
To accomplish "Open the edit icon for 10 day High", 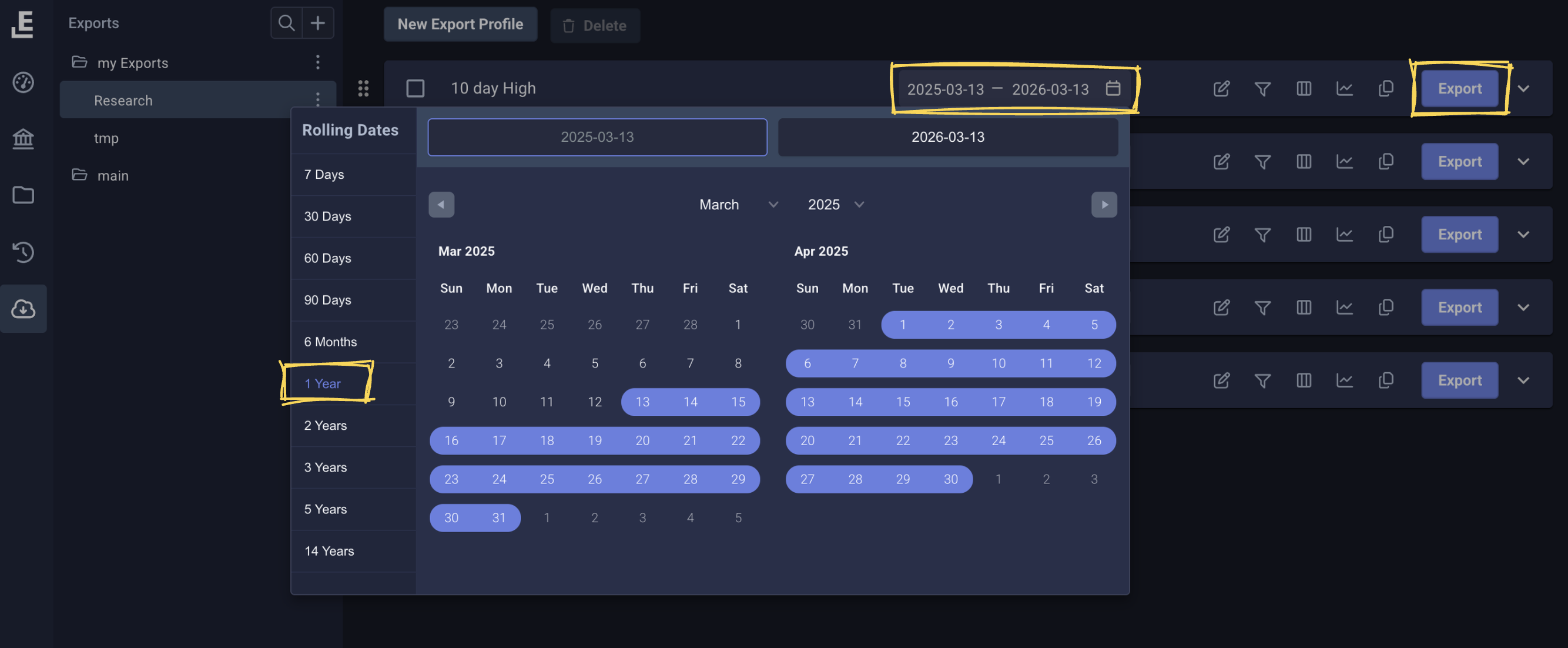I will (x=1222, y=88).
